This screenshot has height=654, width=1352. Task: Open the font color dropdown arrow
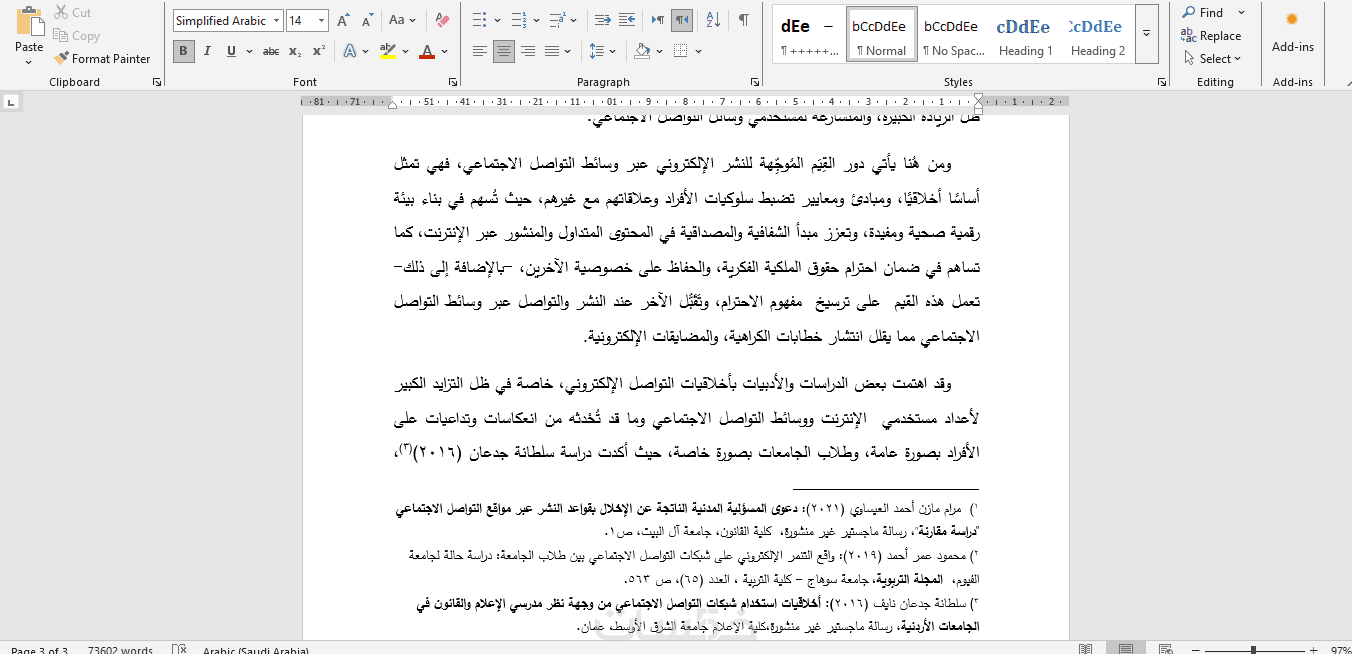[x=444, y=51]
